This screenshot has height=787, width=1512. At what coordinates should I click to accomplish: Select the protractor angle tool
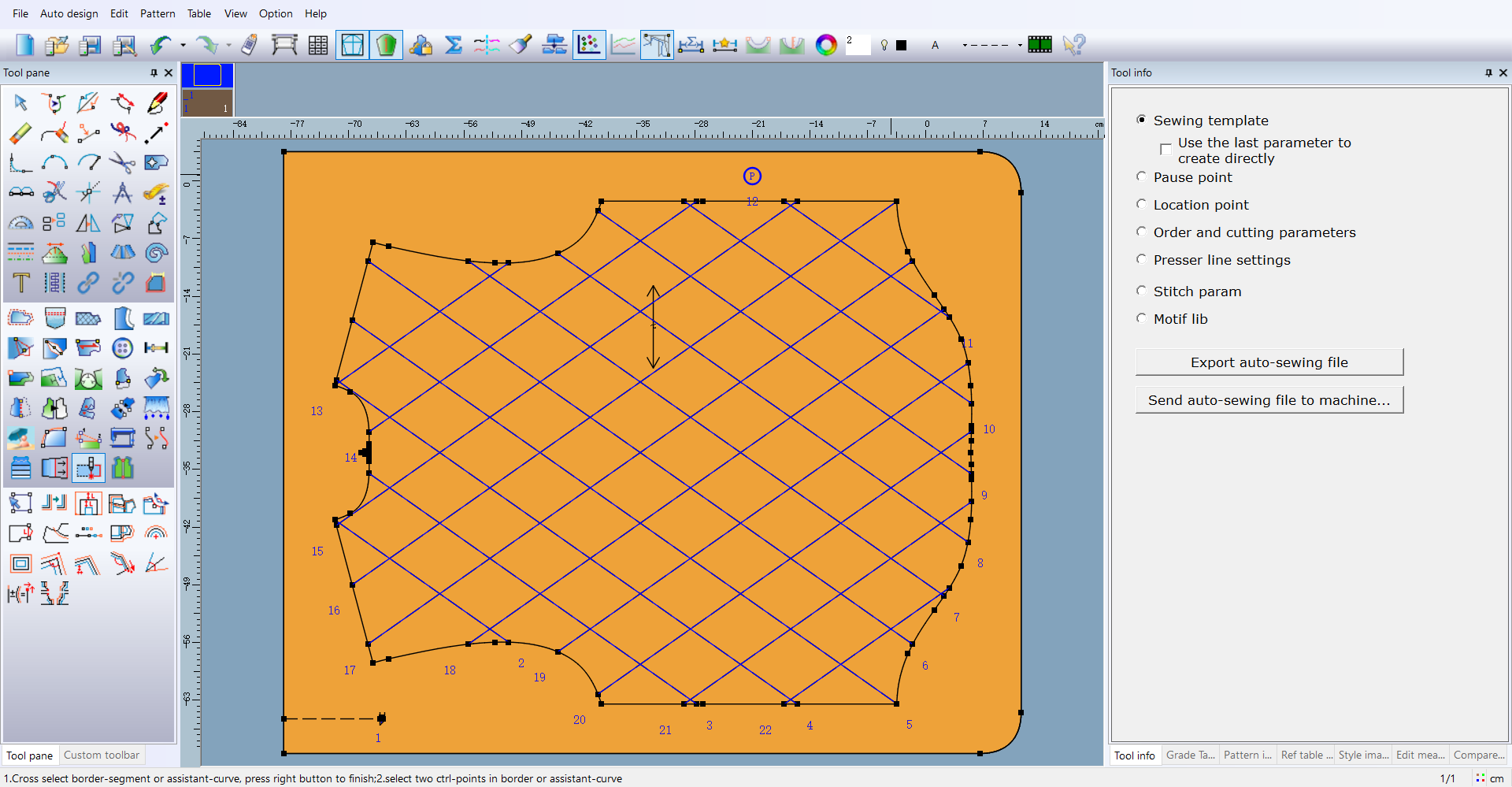[20, 223]
